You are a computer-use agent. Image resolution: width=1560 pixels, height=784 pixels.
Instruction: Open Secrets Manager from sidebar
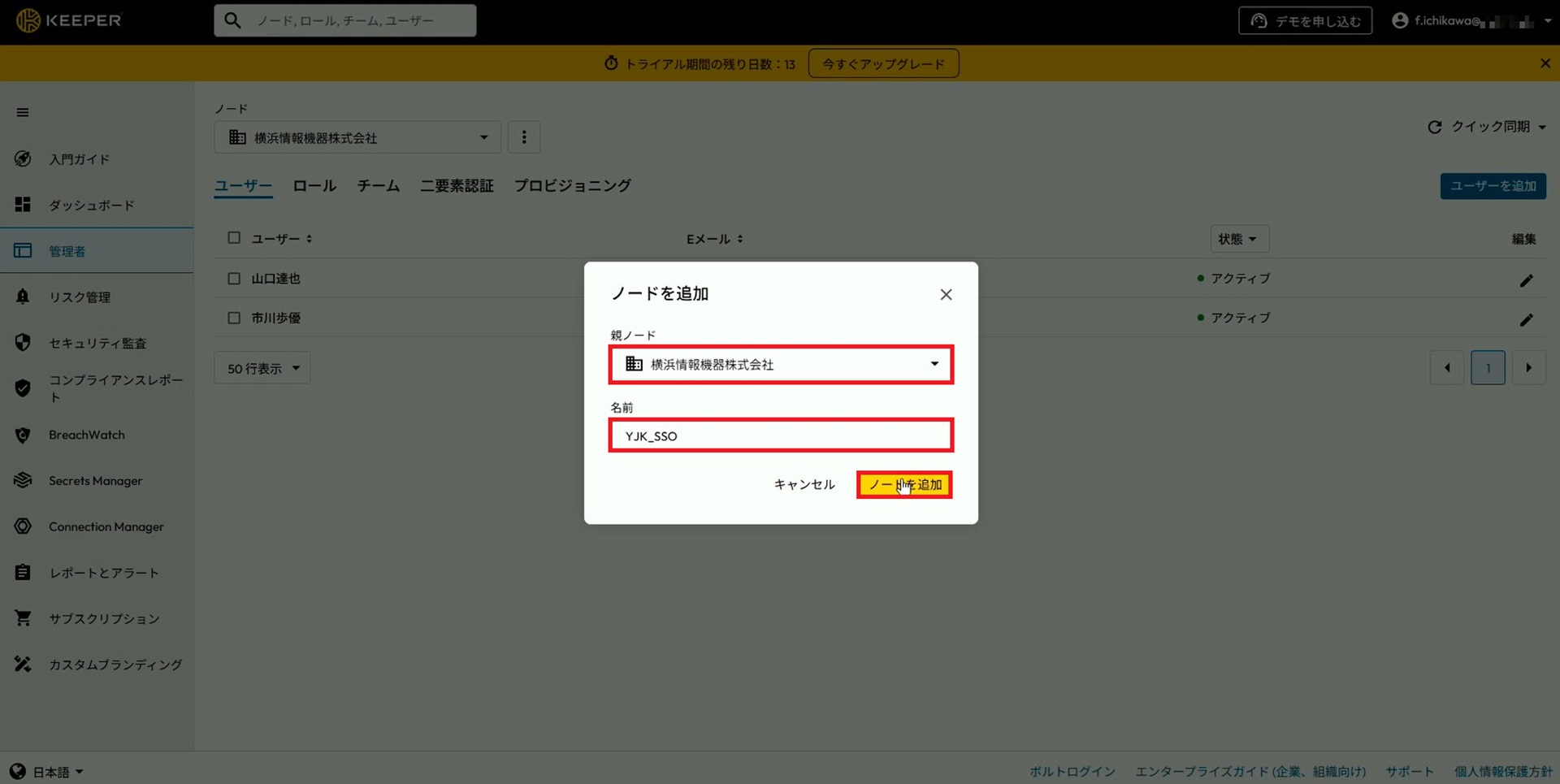point(95,481)
